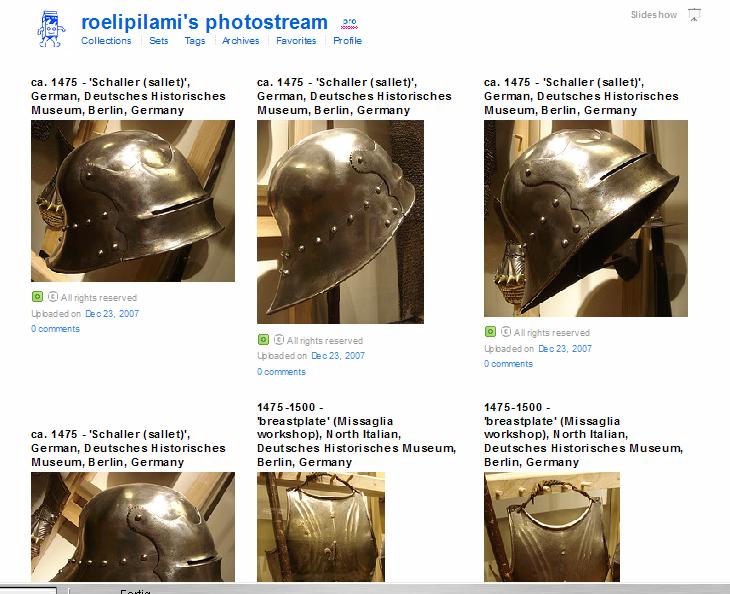The height and width of the screenshot is (594, 730).
Task: Click green privacy icon under first helmet photo
Action: (37, 297)
